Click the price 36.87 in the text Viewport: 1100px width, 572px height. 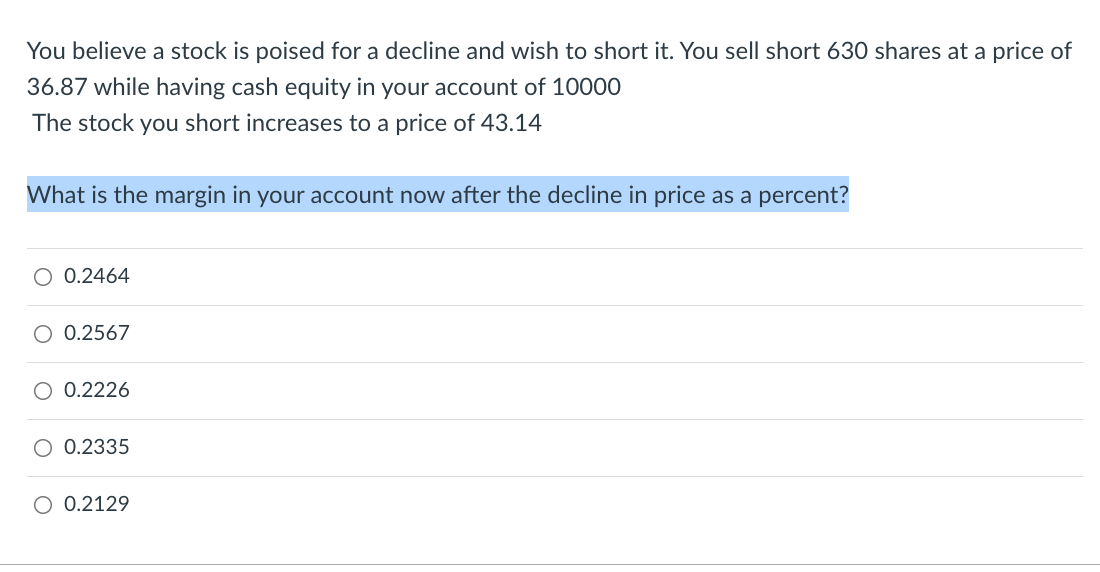pos(57,87)
